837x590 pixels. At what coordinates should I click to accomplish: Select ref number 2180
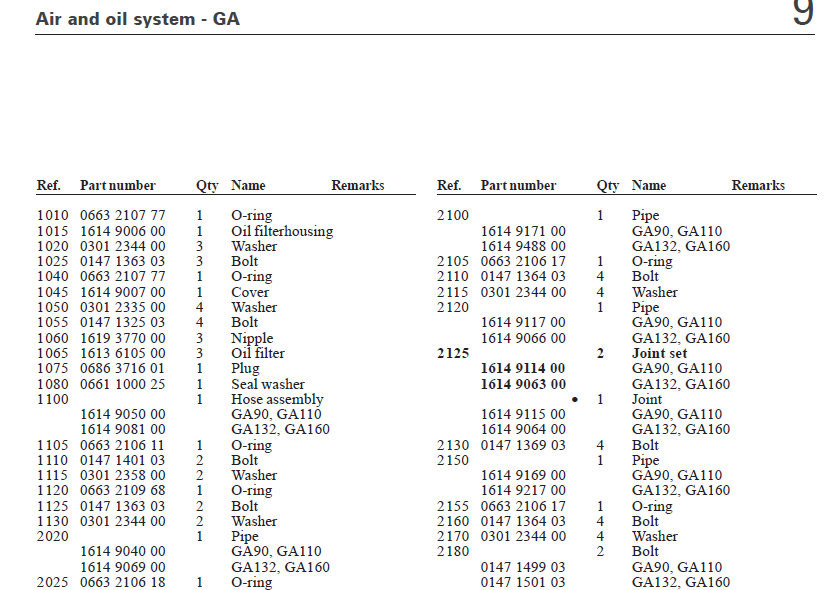(x=453, y=550)
